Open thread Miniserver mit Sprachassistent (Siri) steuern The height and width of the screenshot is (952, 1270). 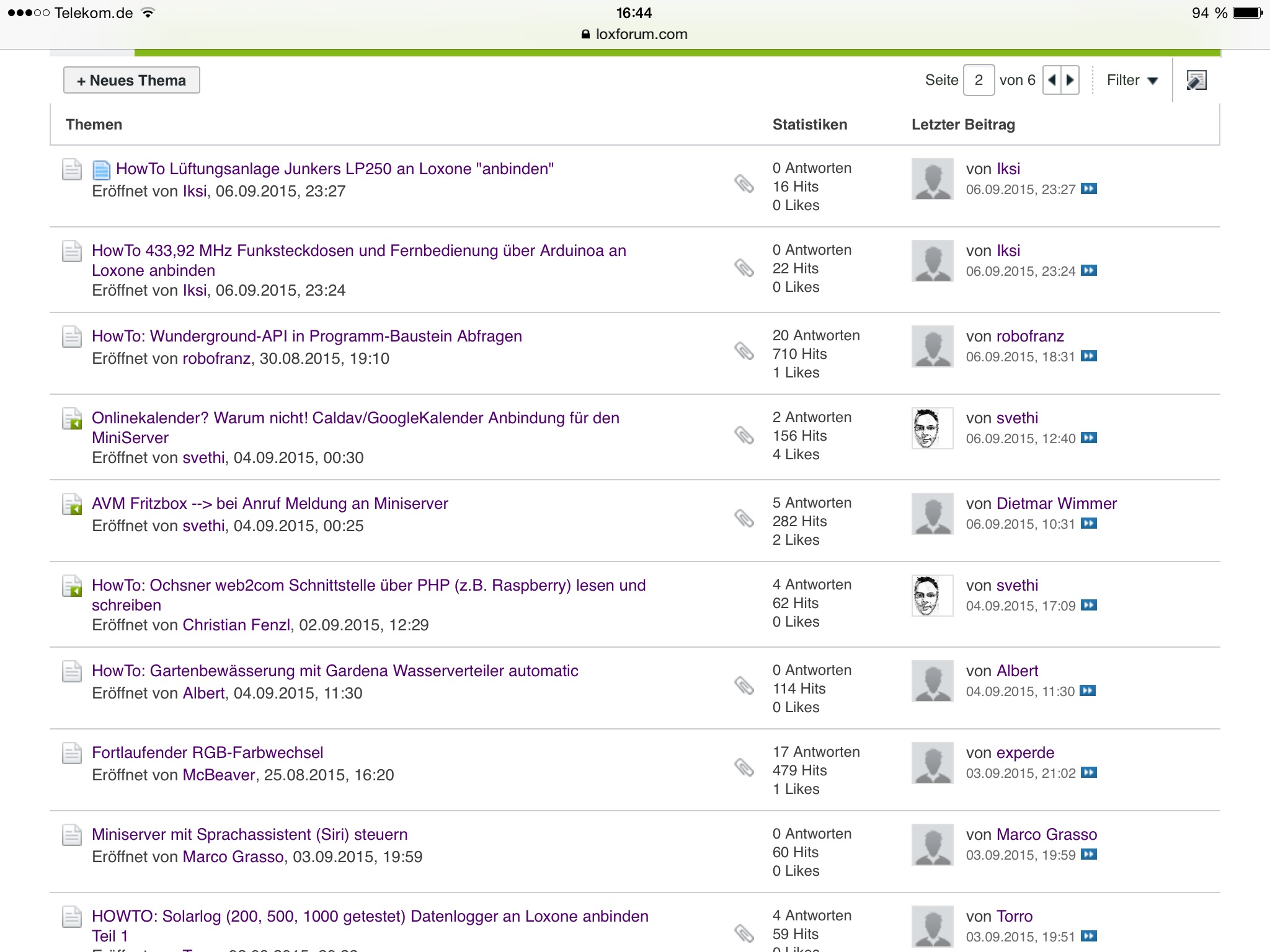point(249,834)
